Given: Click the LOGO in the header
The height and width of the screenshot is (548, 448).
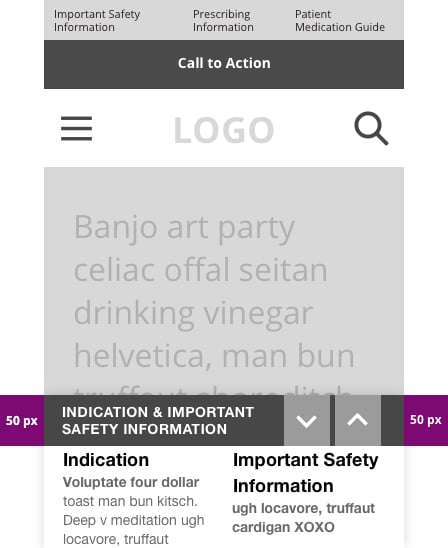Looking at the screenshot, I should (x=224, y=130).
